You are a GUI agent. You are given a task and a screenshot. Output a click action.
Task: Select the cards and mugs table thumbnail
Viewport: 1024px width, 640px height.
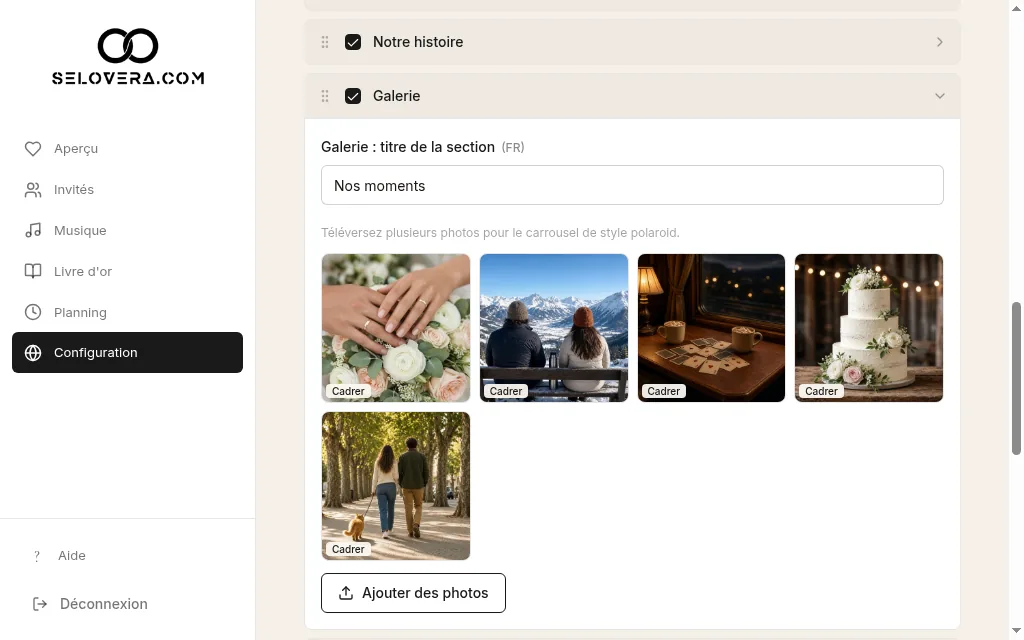click(711, 328)
